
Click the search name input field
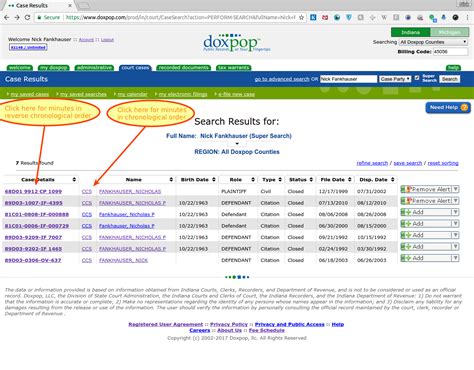point(348,79)
